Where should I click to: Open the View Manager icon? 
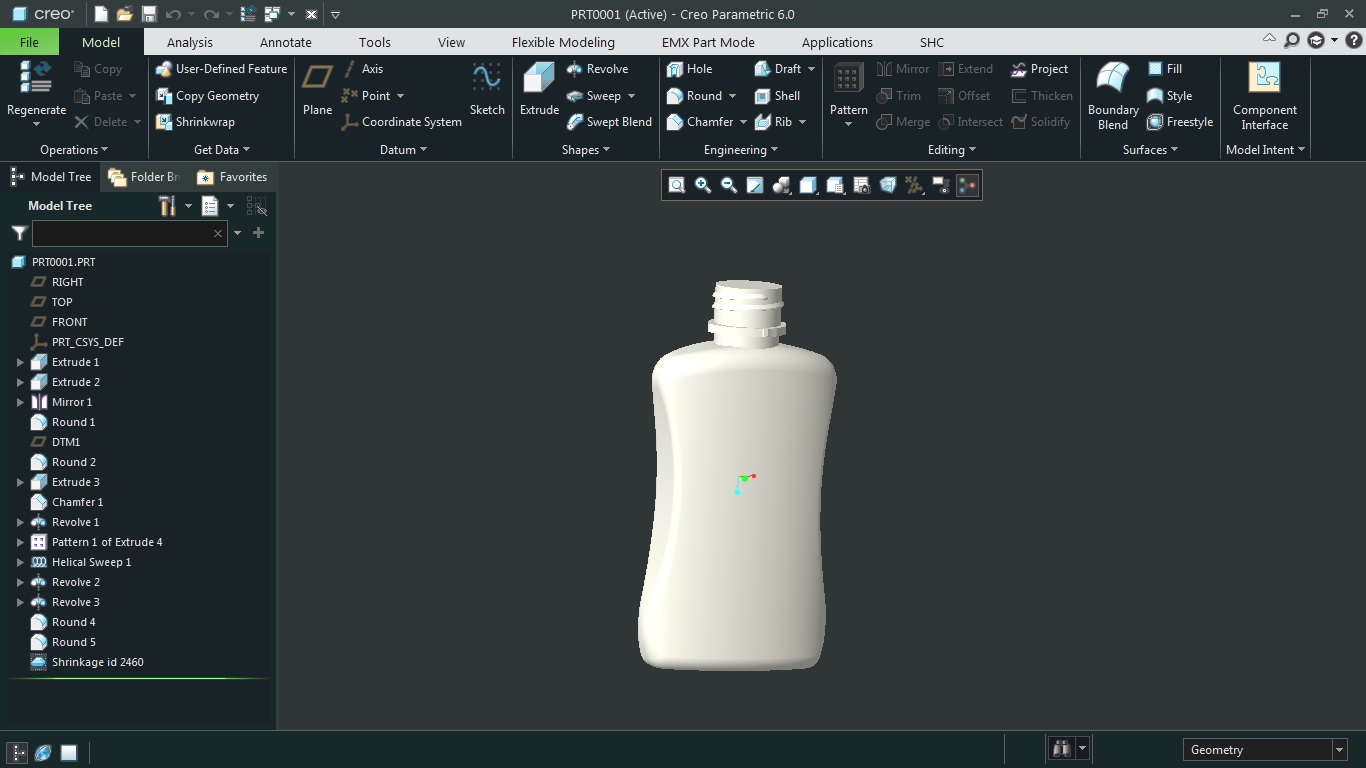[x=861, y=185]
